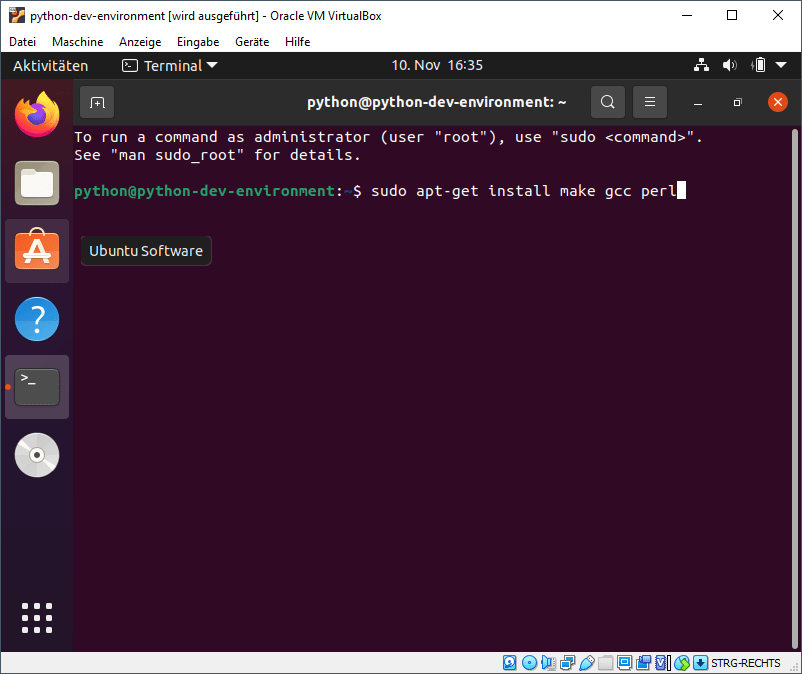Show the applications grid
802x674 pixels.
click(x=37, y=617)
